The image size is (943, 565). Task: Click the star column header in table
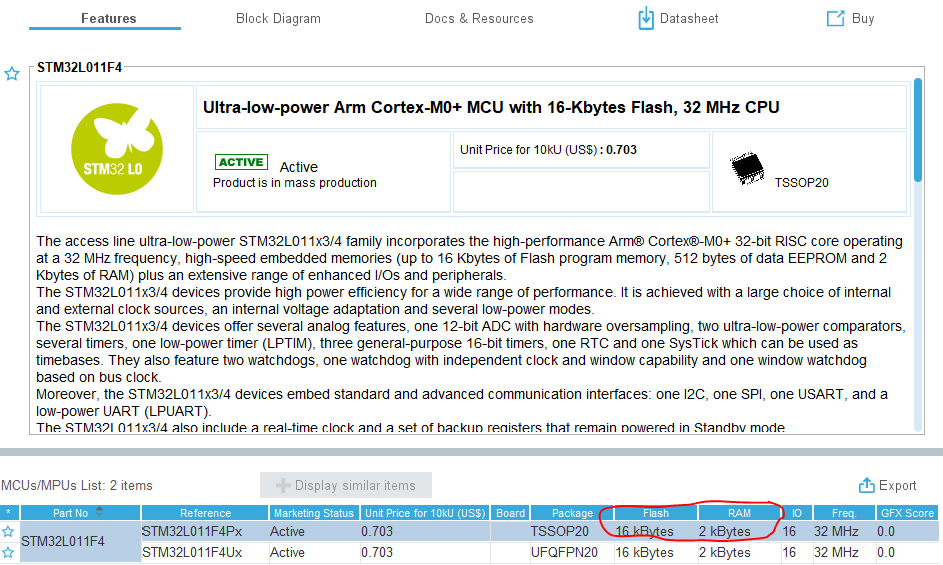pos(8,513)
